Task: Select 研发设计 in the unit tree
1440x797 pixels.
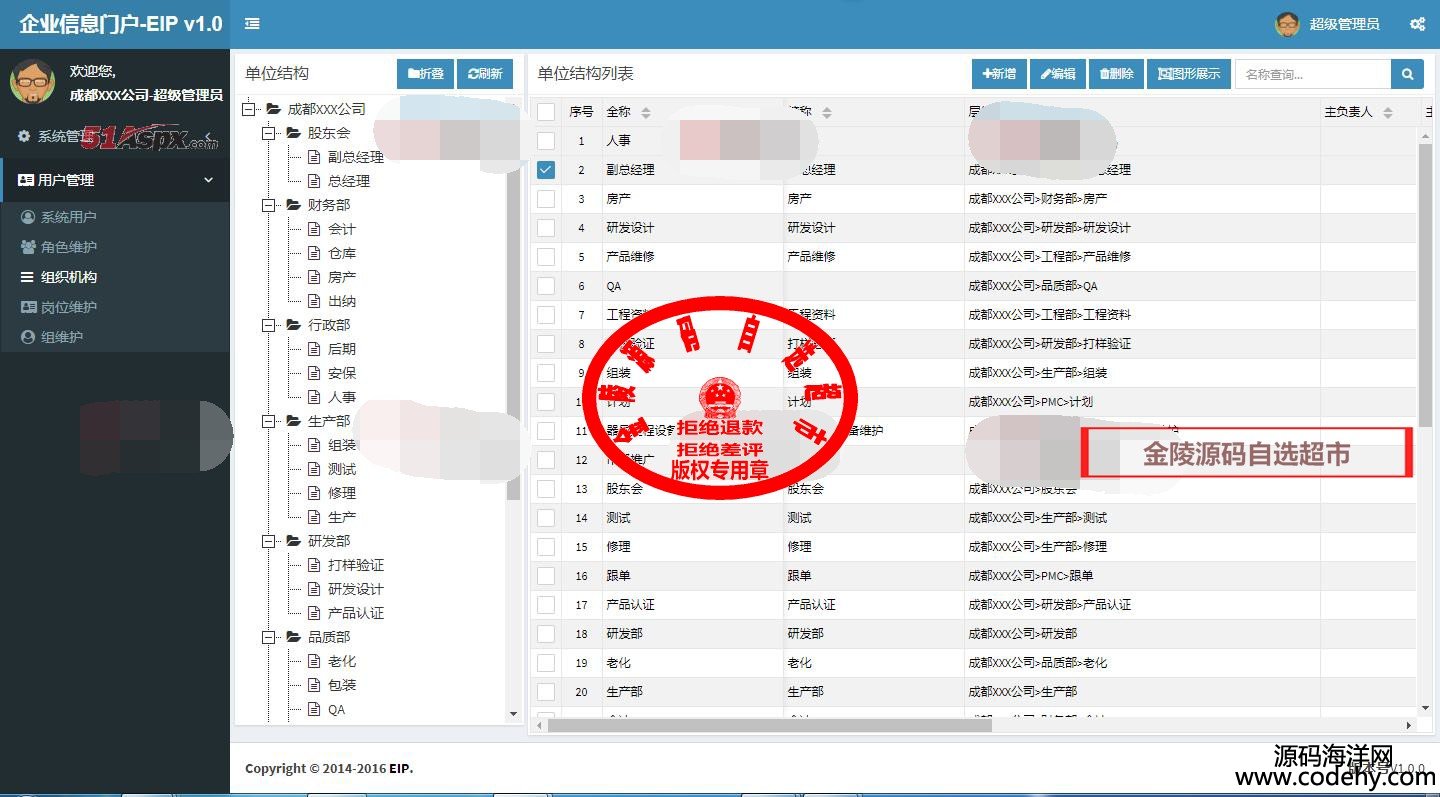Action: 355,589
